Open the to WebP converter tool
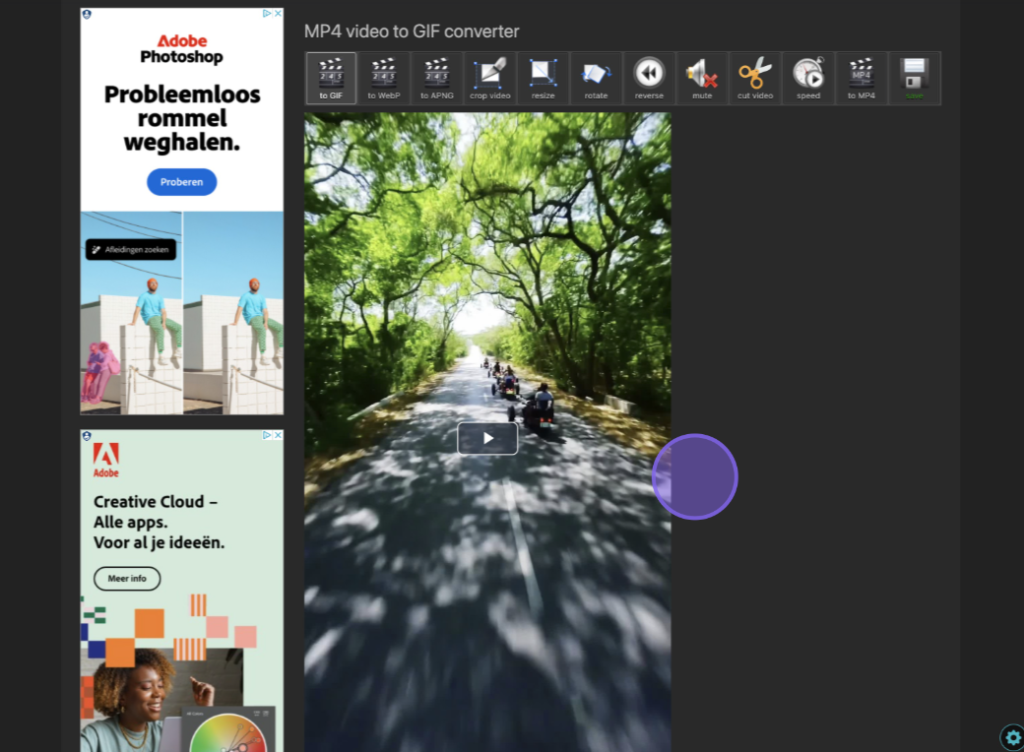Image resolution: width=1024 pixels, height=752 pixels. (x=383, y=78)
